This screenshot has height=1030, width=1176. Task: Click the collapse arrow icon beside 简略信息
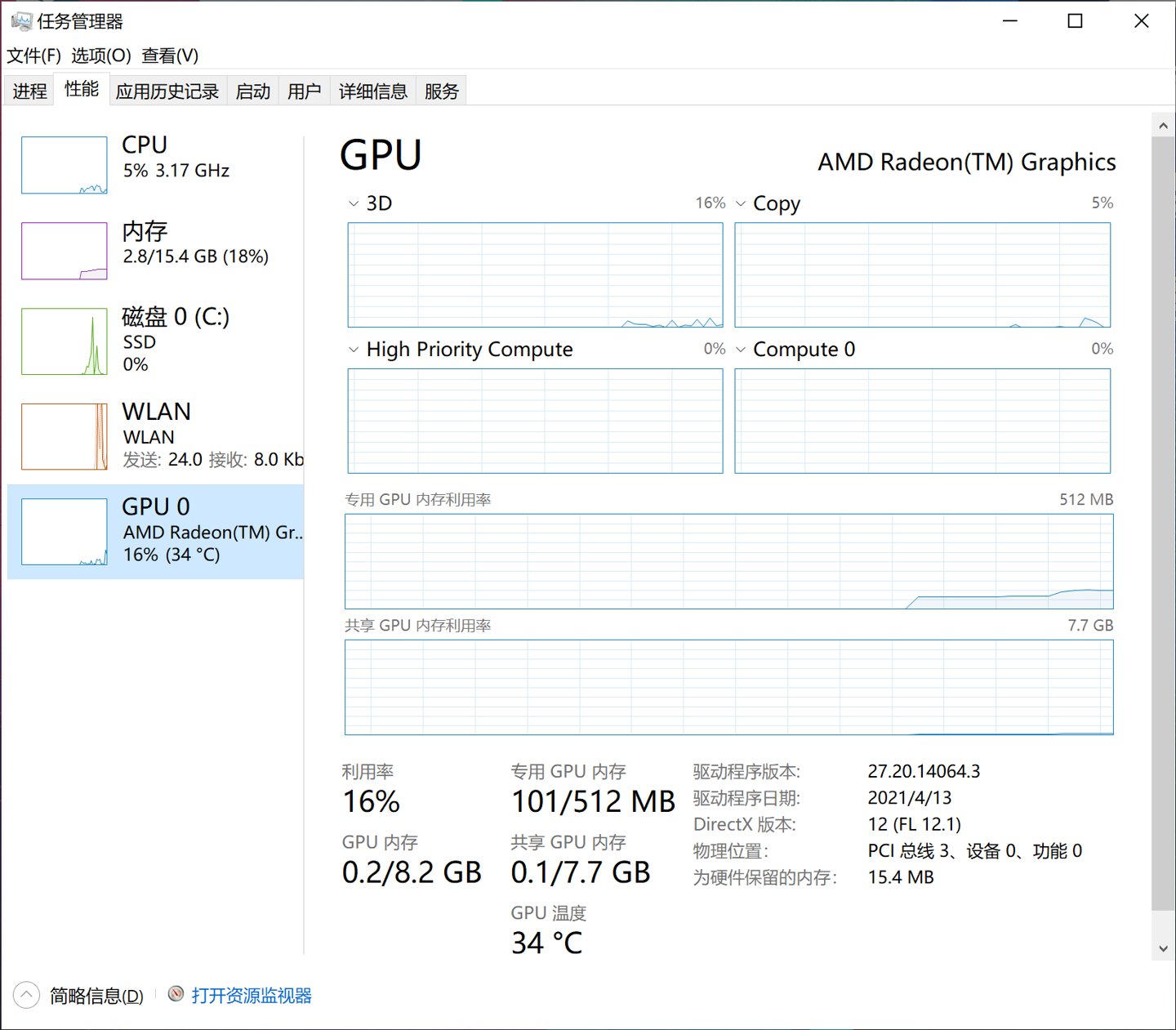point(26,995)
